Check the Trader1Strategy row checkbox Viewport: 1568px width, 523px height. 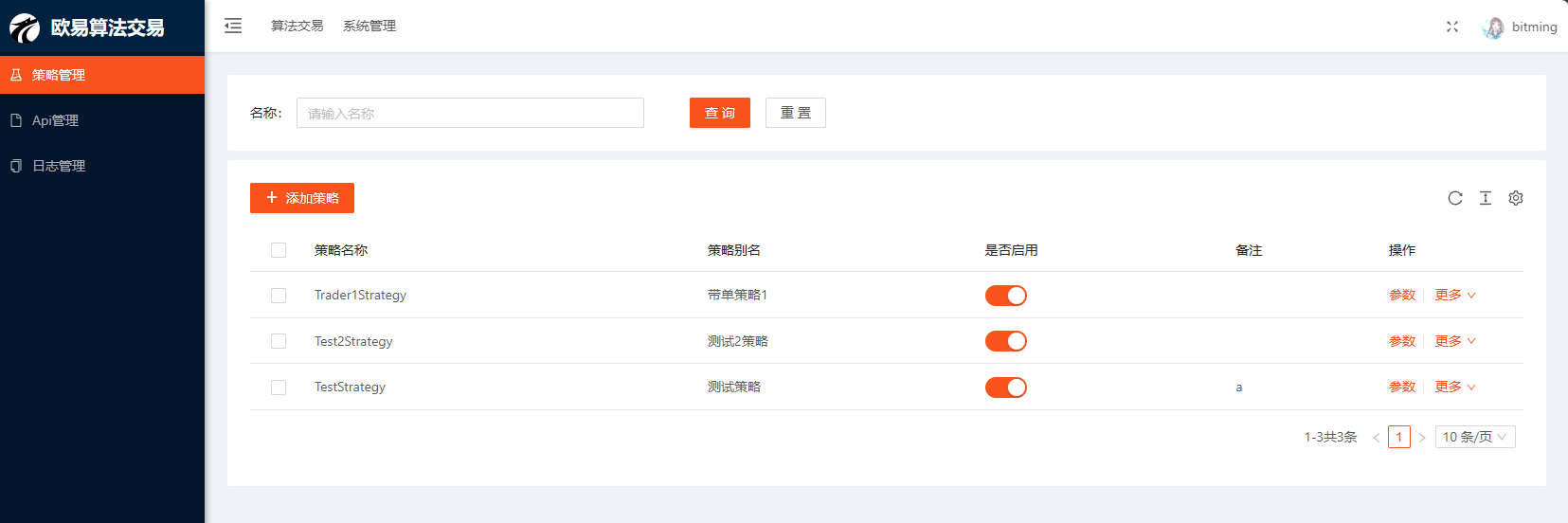click(x=279, y=296)
